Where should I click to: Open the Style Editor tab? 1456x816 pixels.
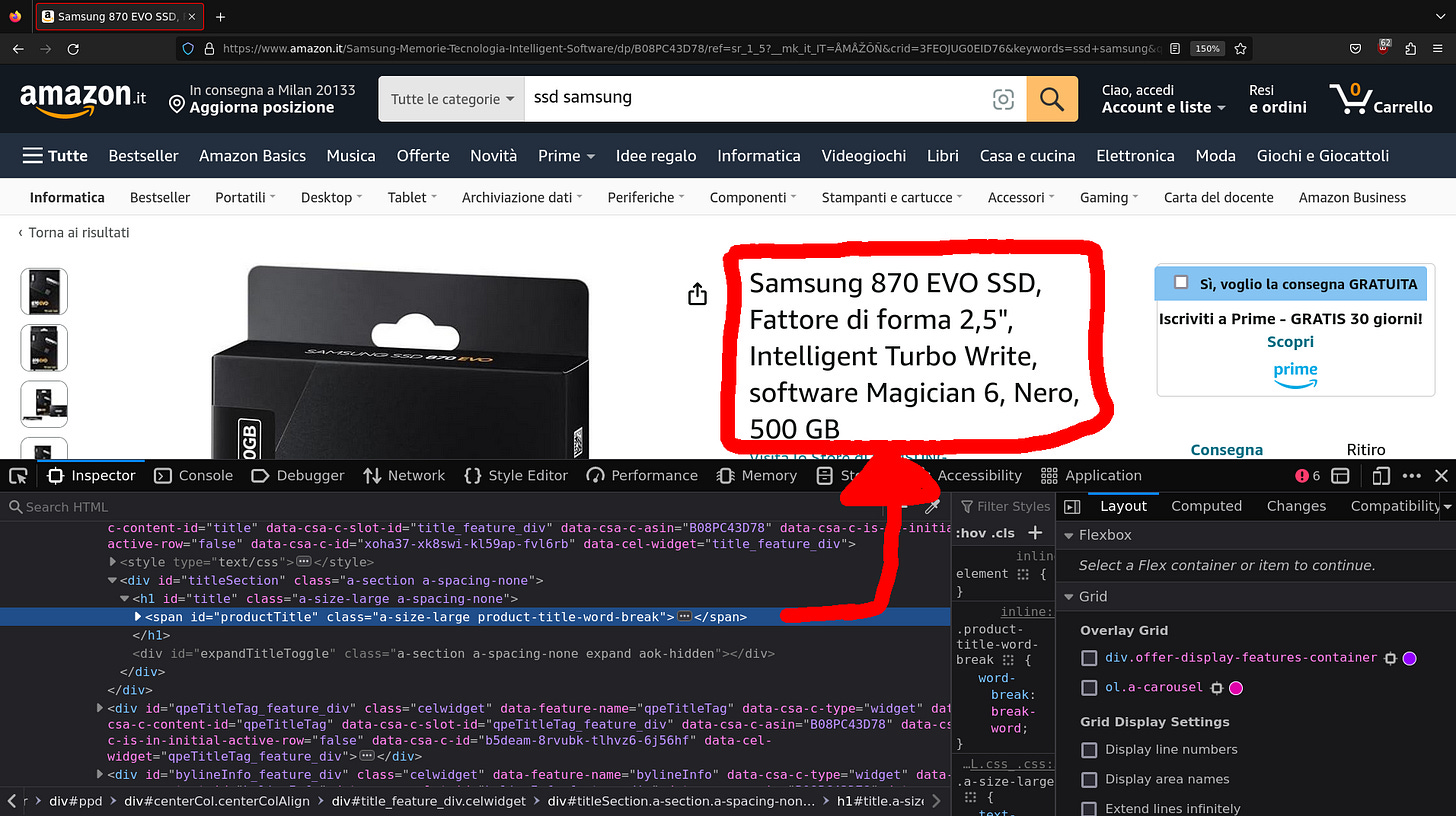coord(516,476)
